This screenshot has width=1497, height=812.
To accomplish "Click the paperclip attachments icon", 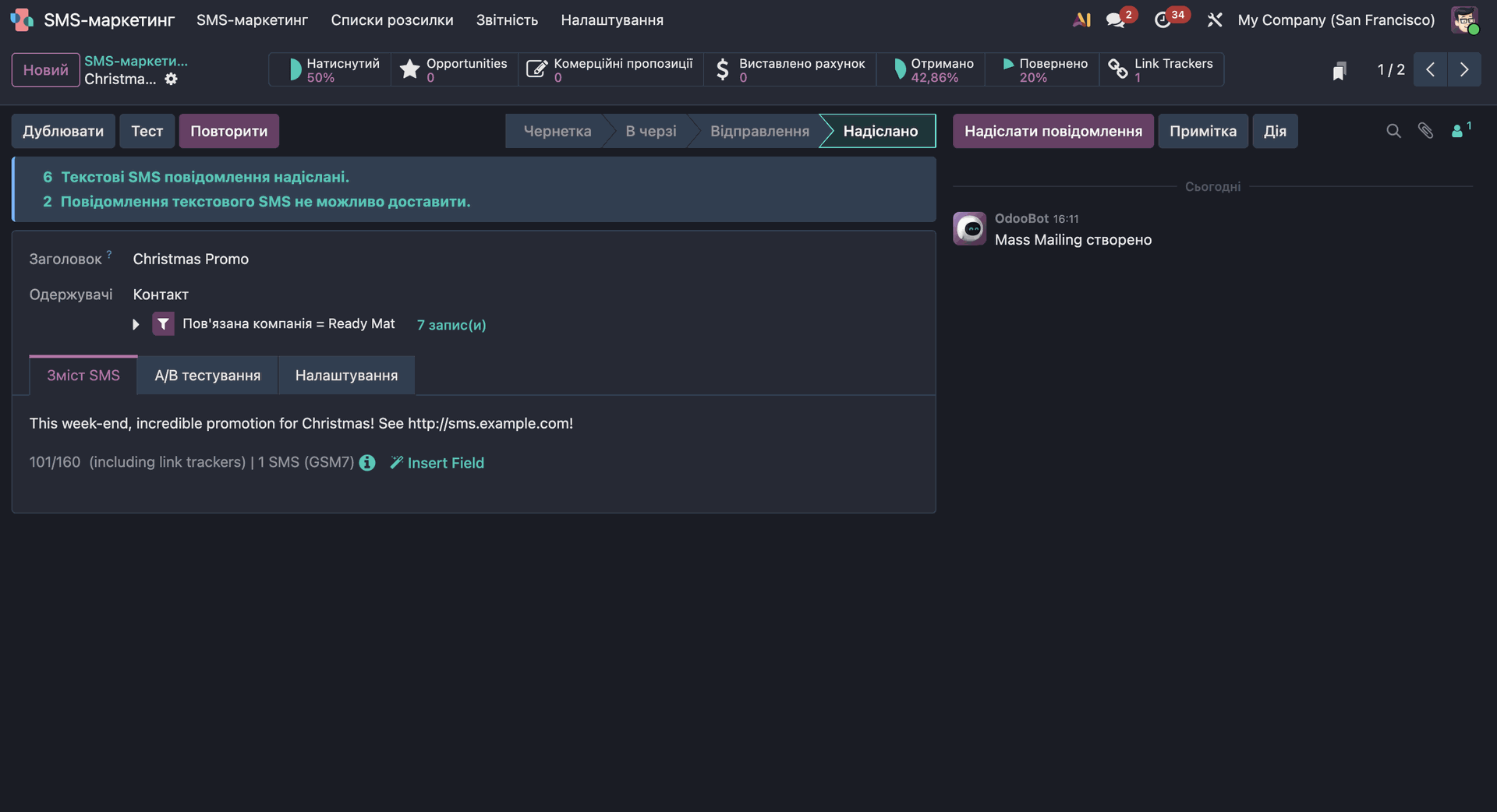I will tap(1425, 131).
